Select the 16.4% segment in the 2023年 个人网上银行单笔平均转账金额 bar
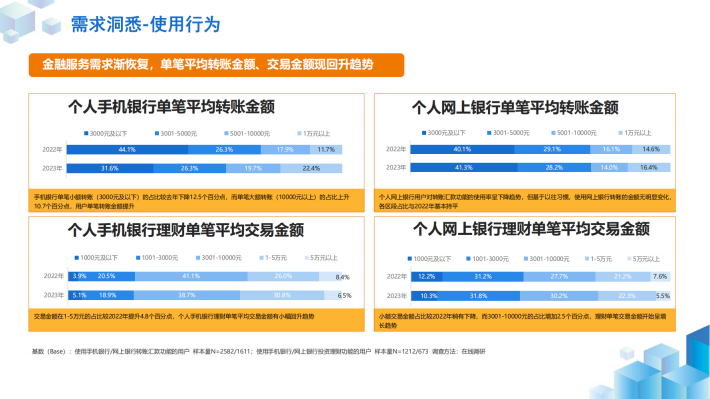Viewport: 710px width, 399px height. coord(649,168)
